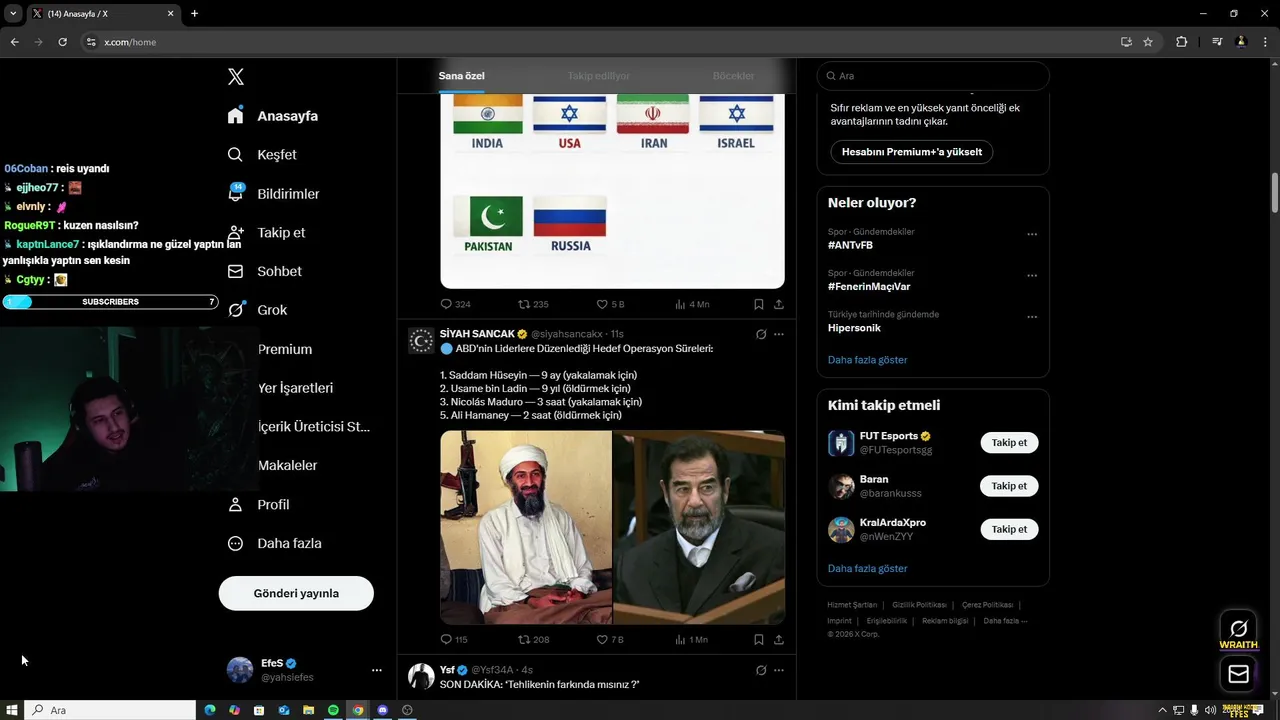
Task: Open File Explorer from the taskbar
Action: 308,710
